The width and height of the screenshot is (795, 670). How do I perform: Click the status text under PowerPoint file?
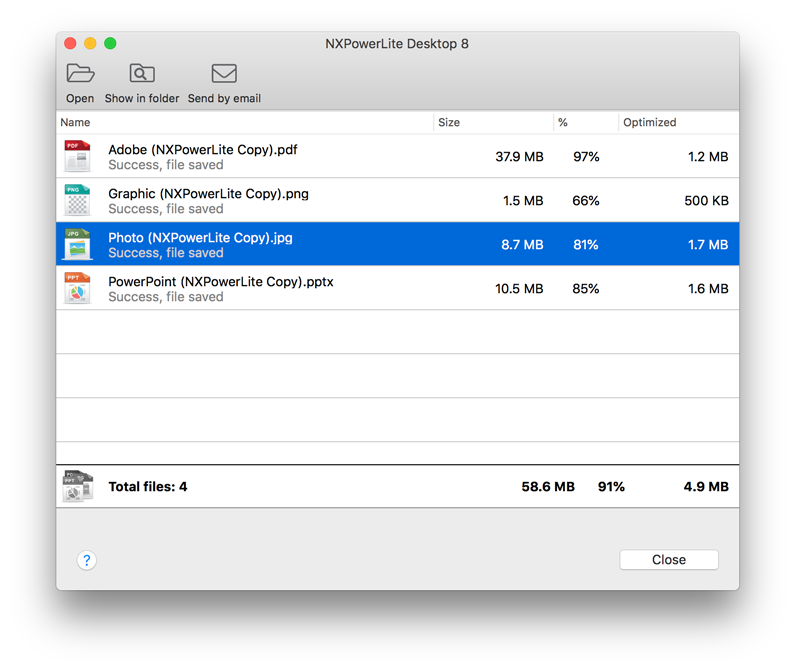pos(166,297)
